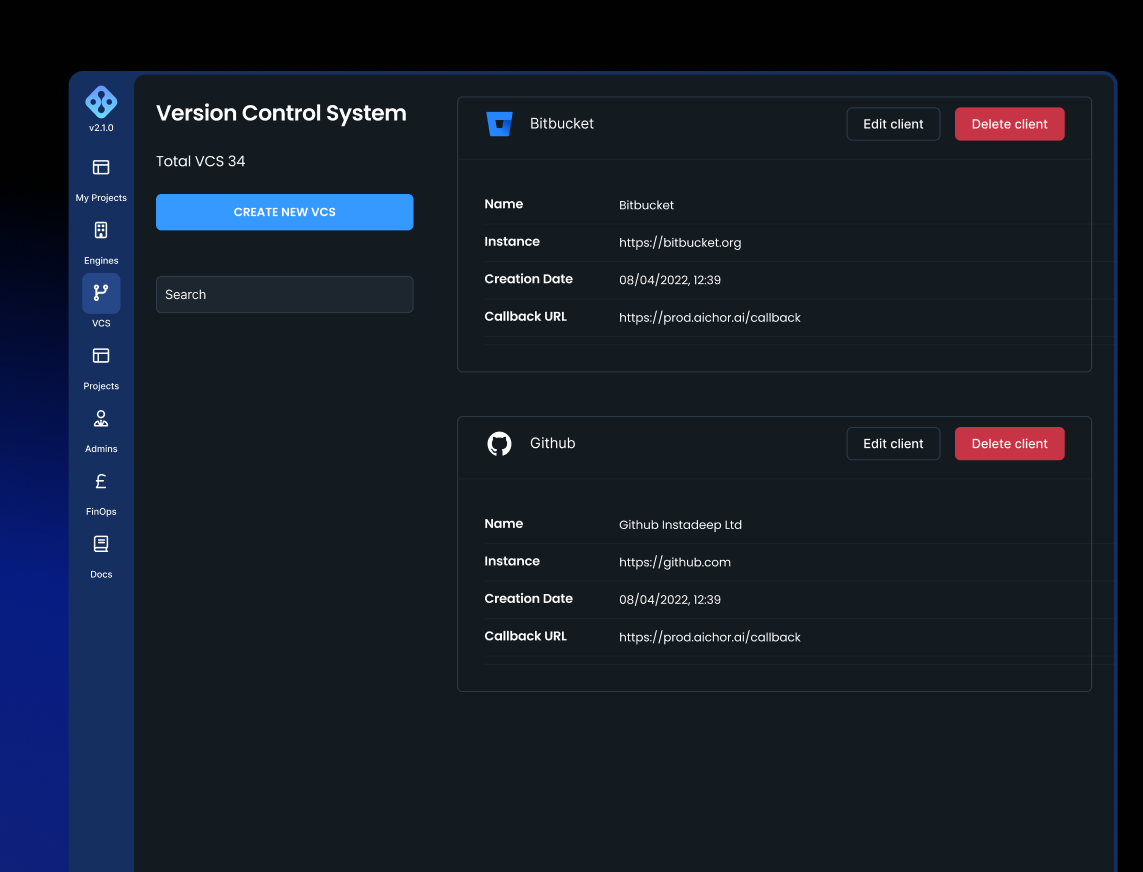This screenshot has width=1143, height=872.
Task: Click the Github card callback URL value
Action: 710,637
